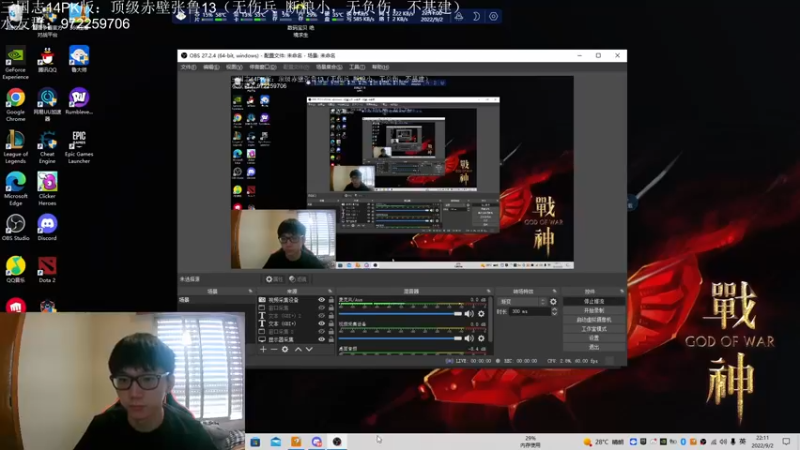This screenshot has height=450, width=800.
Task: Toggle visibility of 视频采集设备 source
Action: point(321,300)
